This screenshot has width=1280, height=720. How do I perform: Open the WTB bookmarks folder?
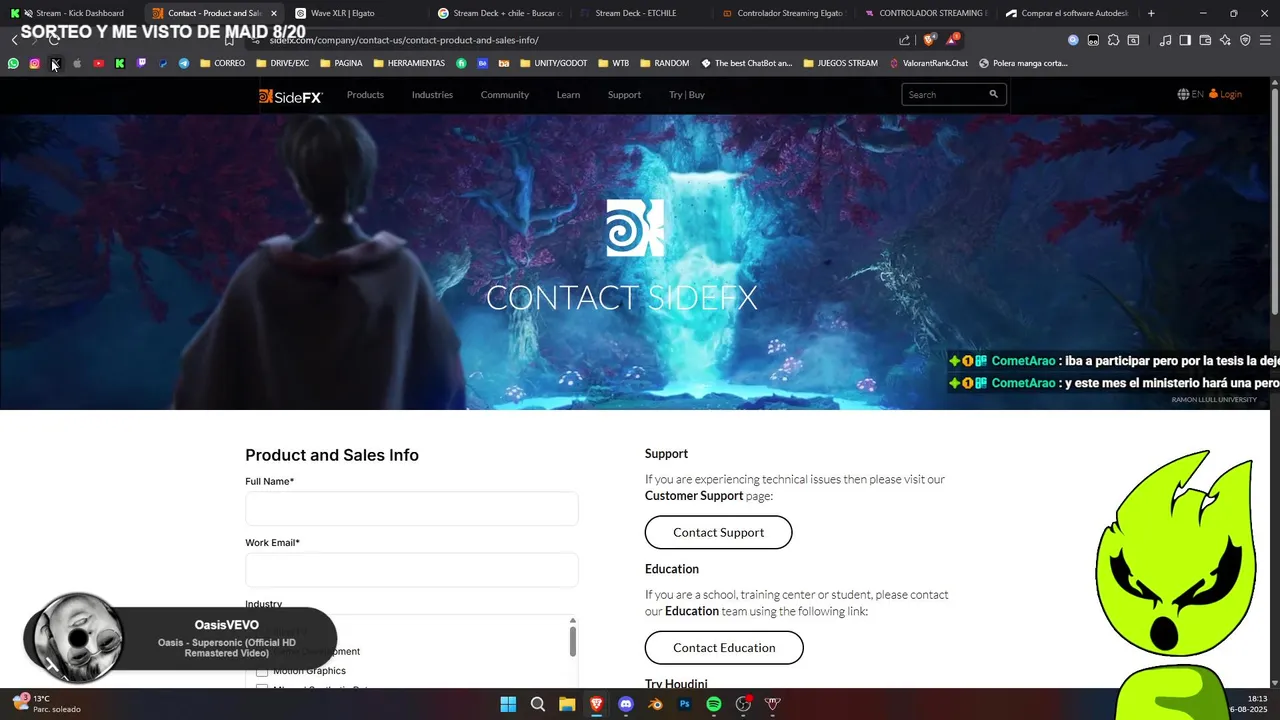614,63
